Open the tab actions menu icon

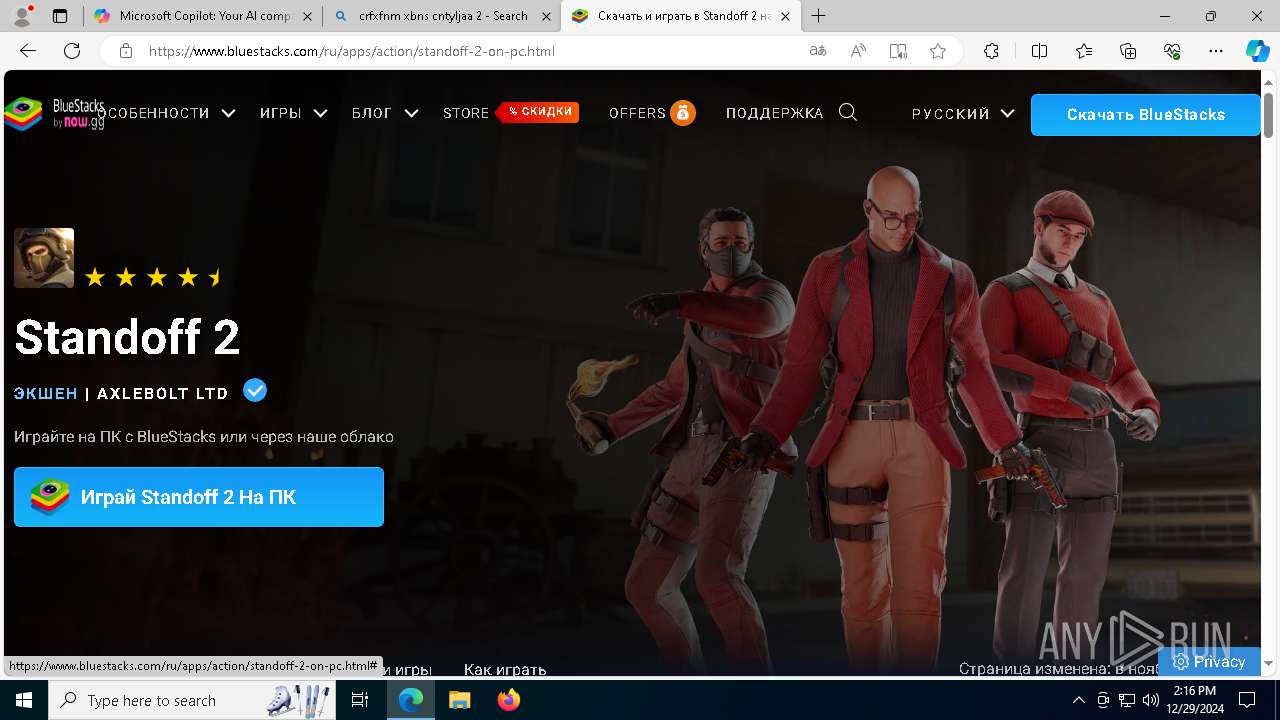(x=60, y=16)
